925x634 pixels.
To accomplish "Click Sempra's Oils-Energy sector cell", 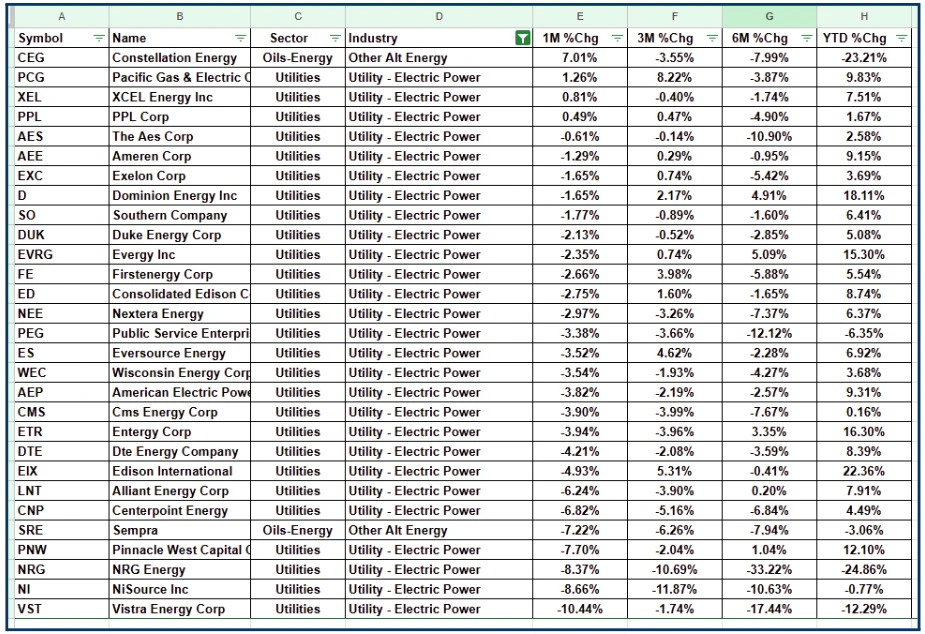I will pos(298,530).
